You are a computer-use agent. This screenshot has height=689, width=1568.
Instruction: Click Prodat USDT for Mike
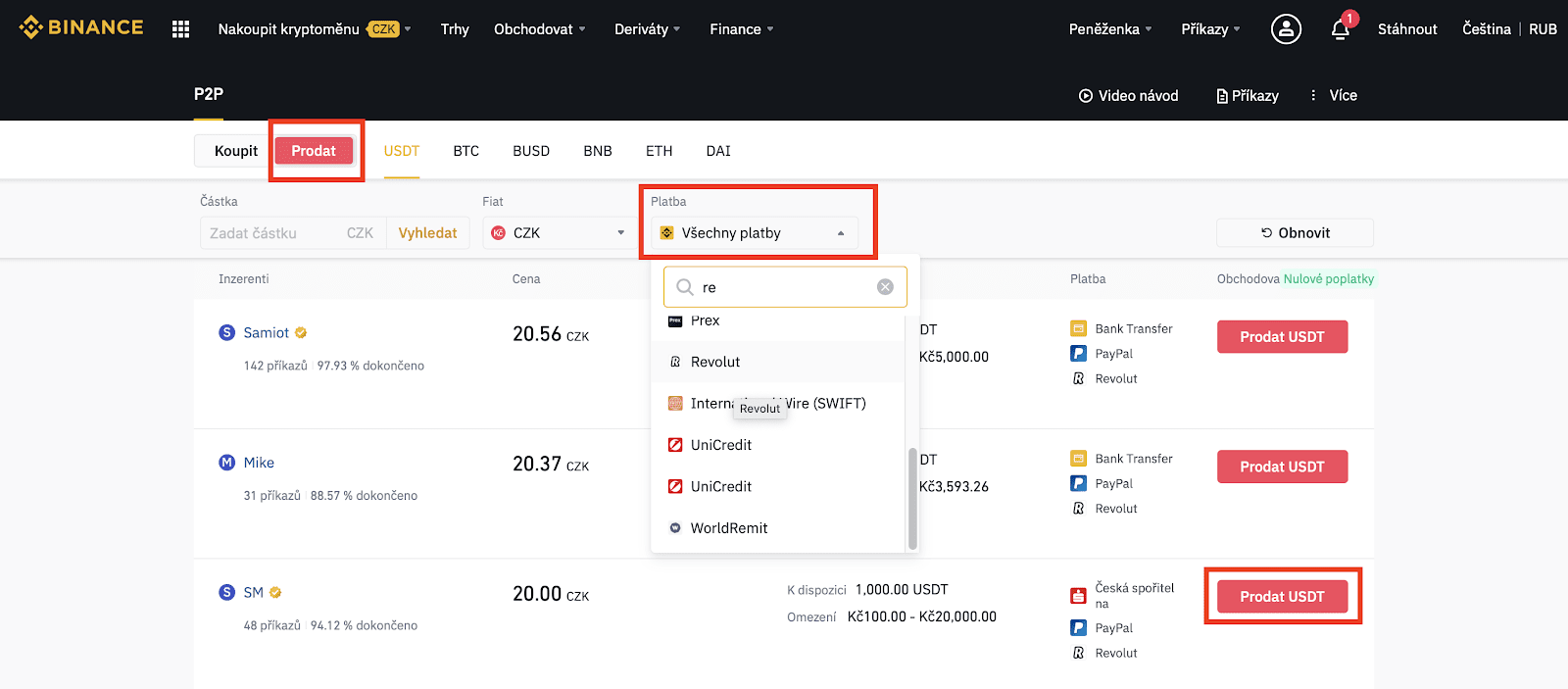click(x=1282, y=467)
